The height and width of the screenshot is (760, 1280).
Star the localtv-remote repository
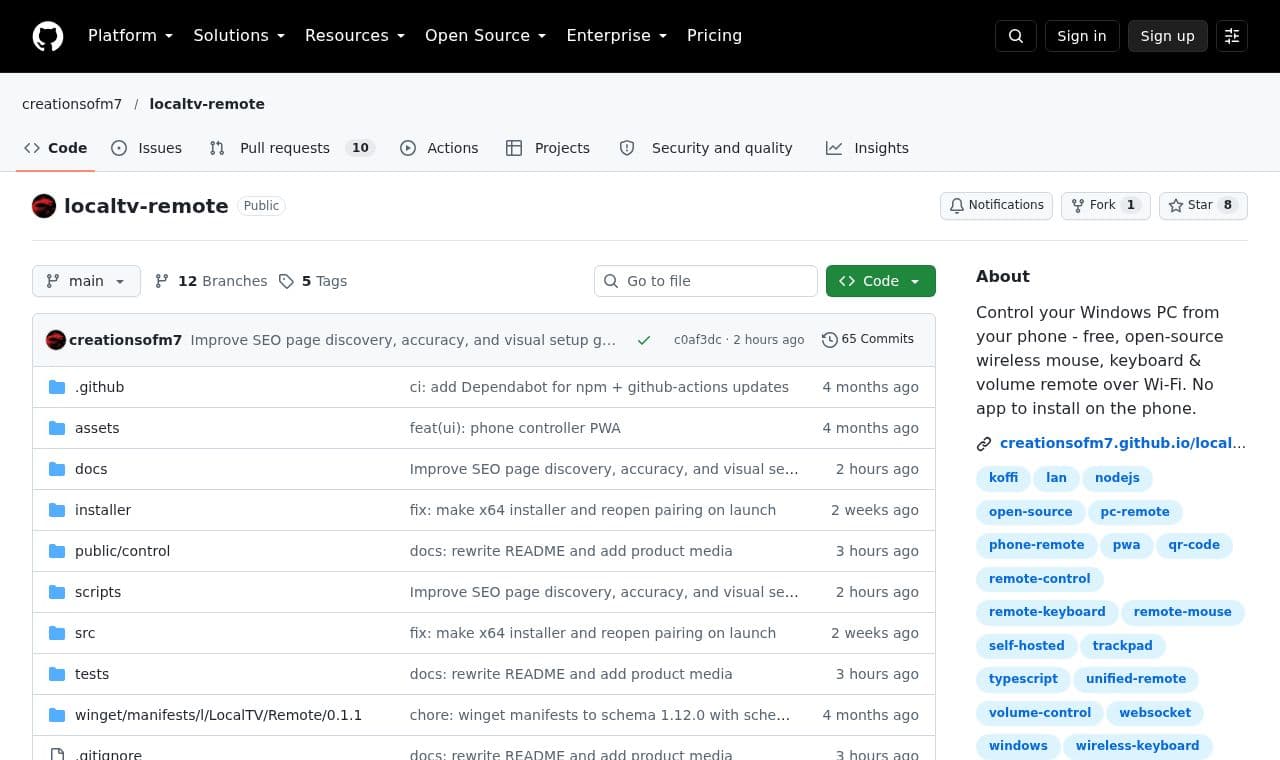[x=1203, y=205]
